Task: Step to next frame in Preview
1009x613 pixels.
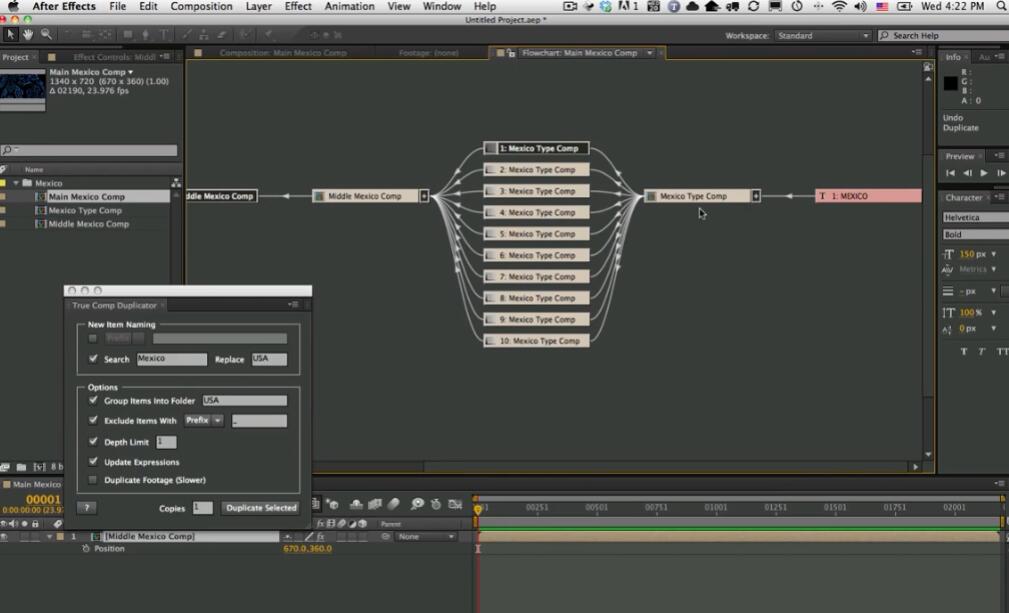Action: tap(1001, 173)
